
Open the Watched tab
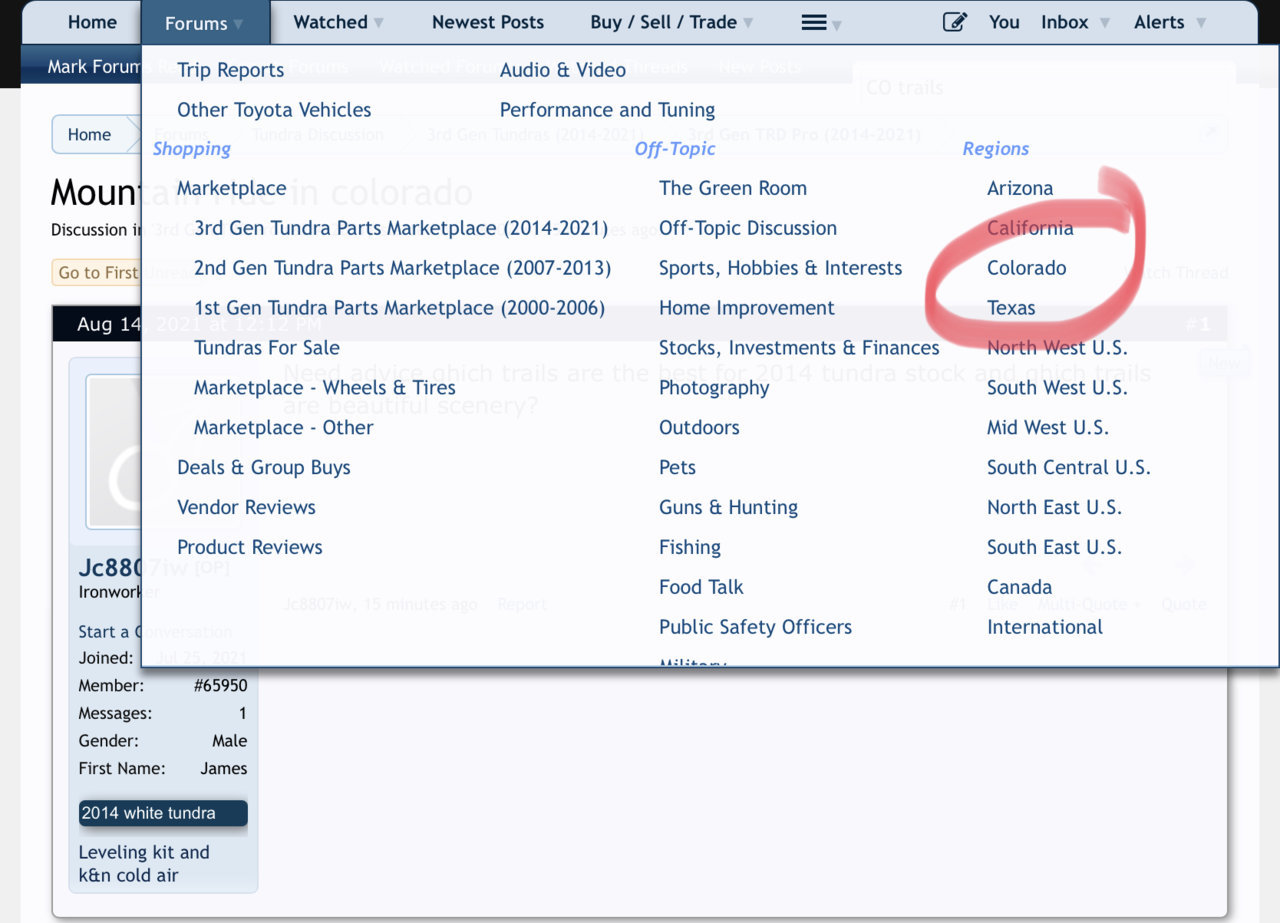tap(330, 22)
